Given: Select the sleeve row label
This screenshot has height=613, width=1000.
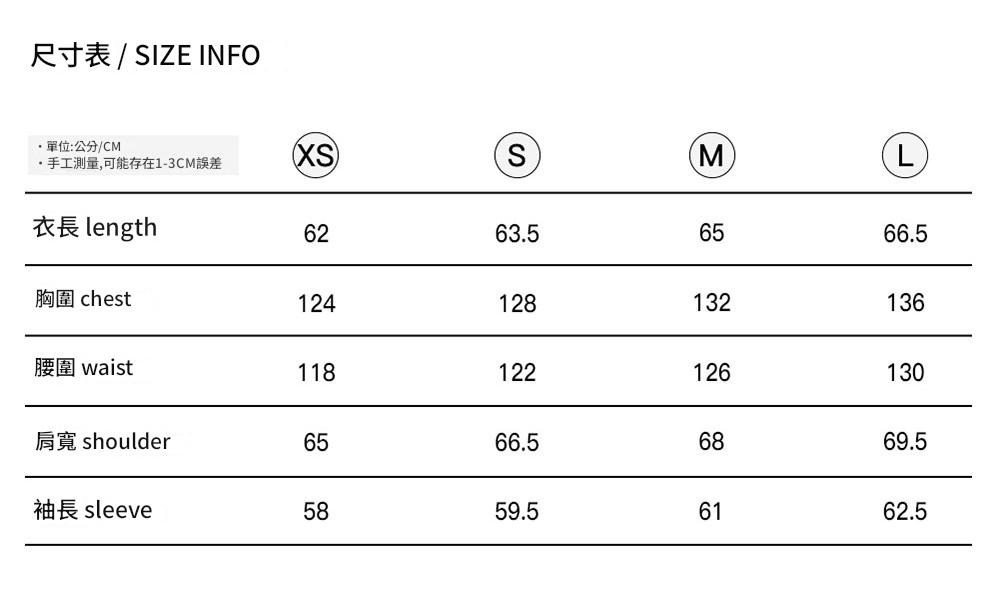Looking at the screenshot, I should pyautogui.click(x=93, y=511).
